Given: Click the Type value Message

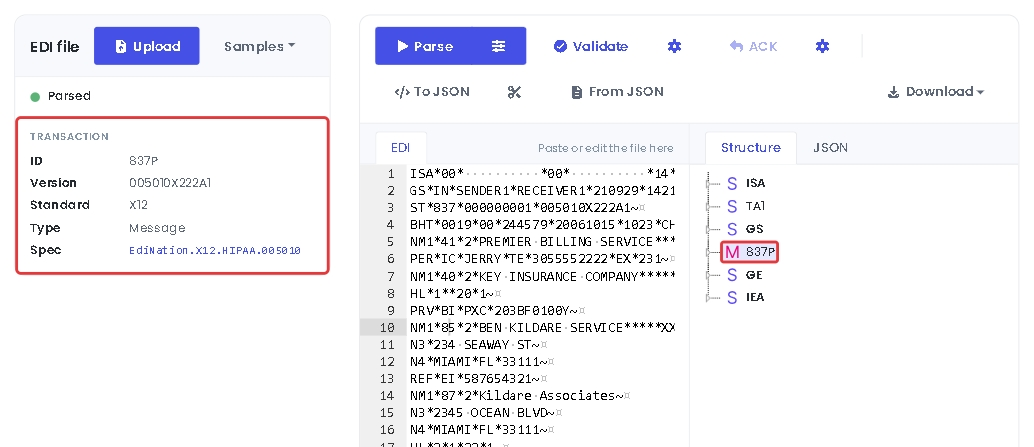Looking at the screenshot, I should pyautogui.click(x=157, y=228).
